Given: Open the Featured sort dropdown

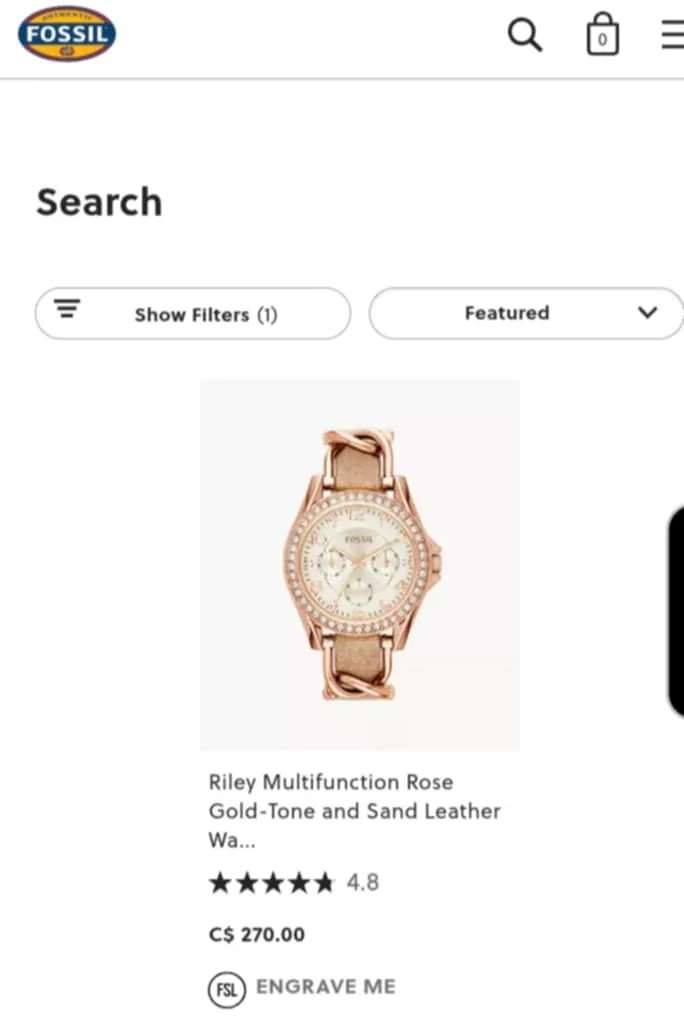Looking at the screenshot, I should click(x=507, y=313).
